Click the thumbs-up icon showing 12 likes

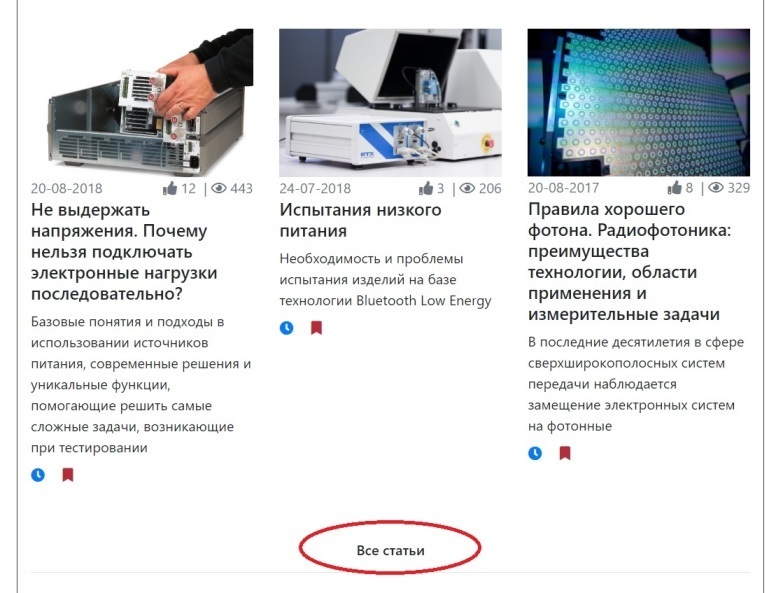pos(170,188)
